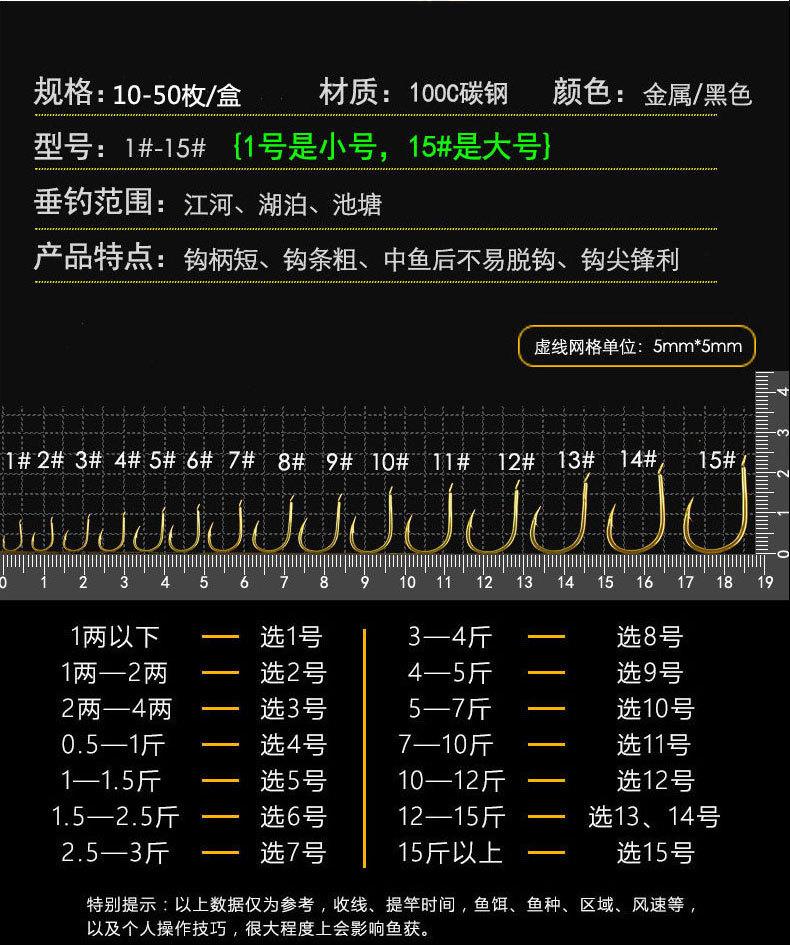Click the 材质 100C碳钢 label
Viewport: 790px width, 945px height.
point(413,94)
